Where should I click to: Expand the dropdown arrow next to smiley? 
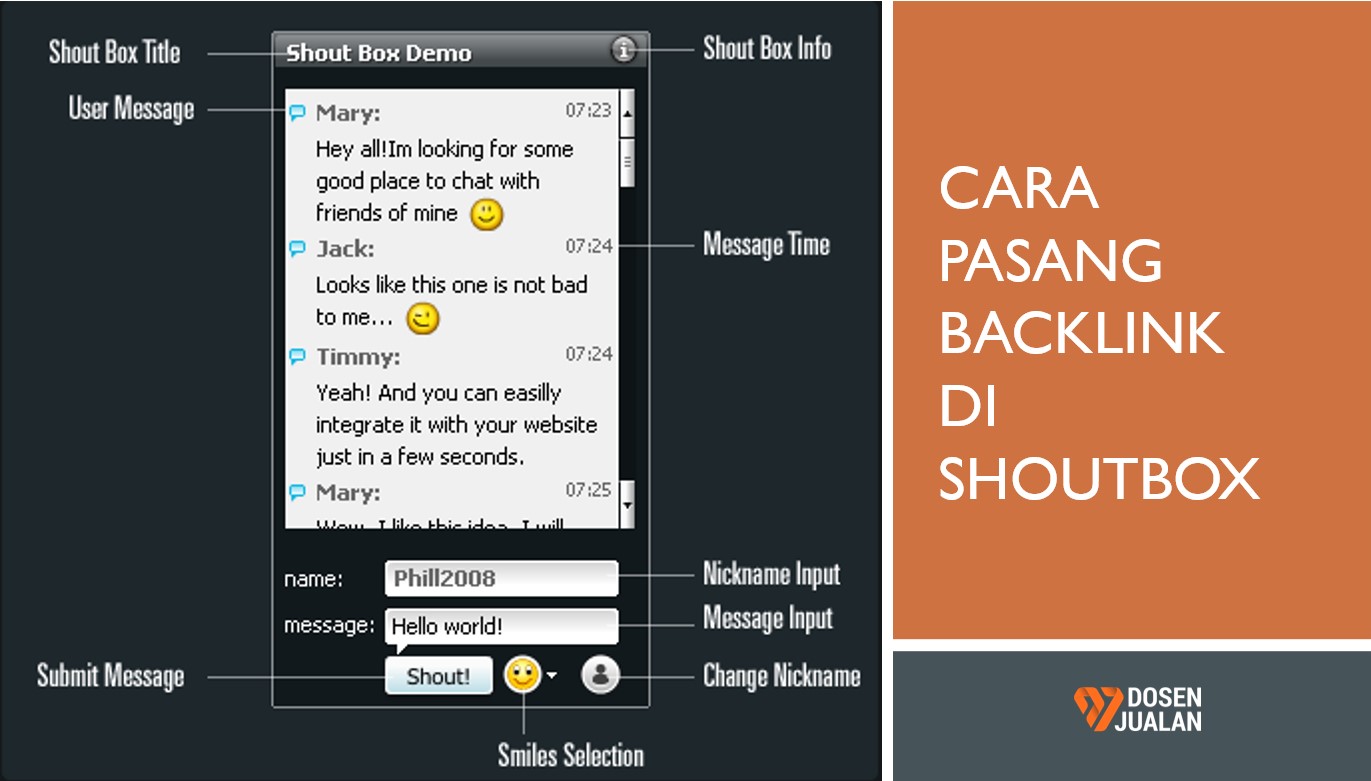552,676
